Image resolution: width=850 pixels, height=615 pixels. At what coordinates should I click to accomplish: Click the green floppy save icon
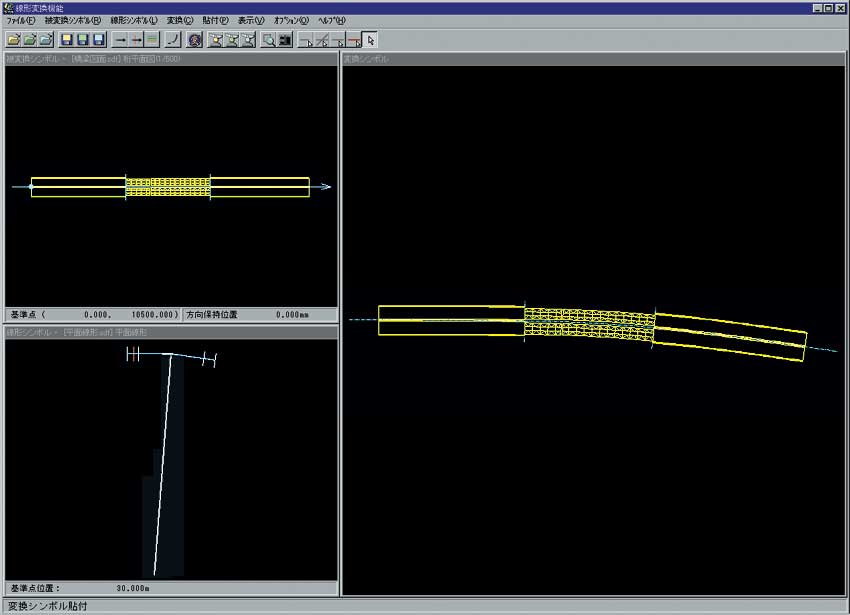[83, 40]
